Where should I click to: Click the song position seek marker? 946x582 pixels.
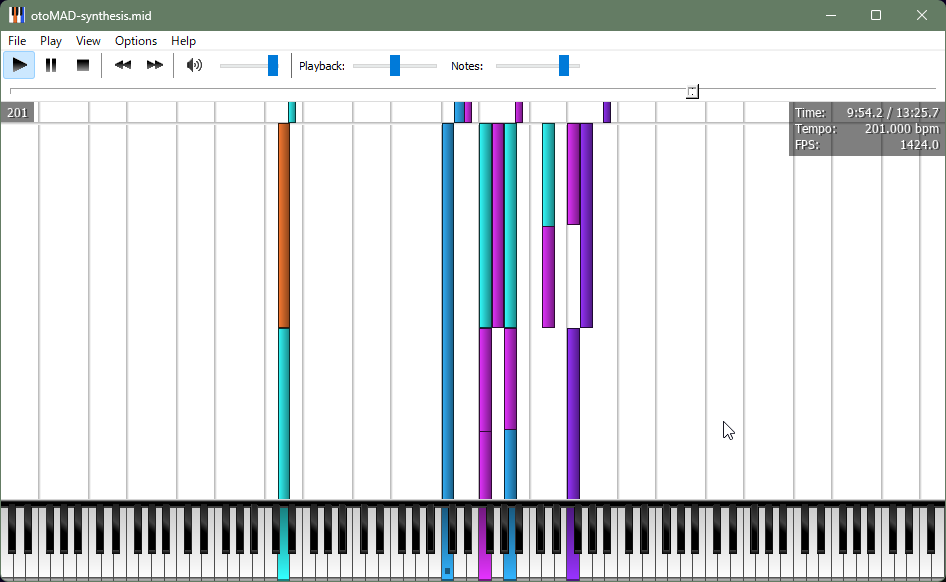[x=692, y=92]
